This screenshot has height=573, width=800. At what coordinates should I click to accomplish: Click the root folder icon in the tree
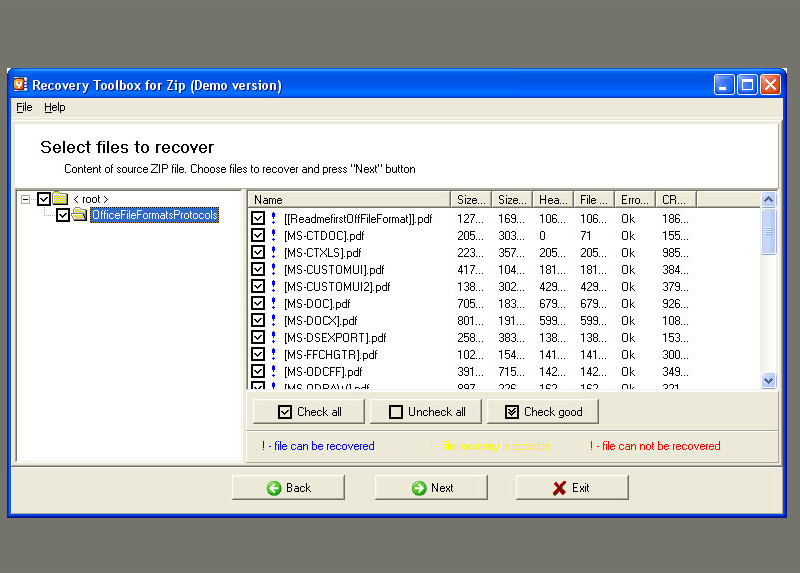click(61, 198)
